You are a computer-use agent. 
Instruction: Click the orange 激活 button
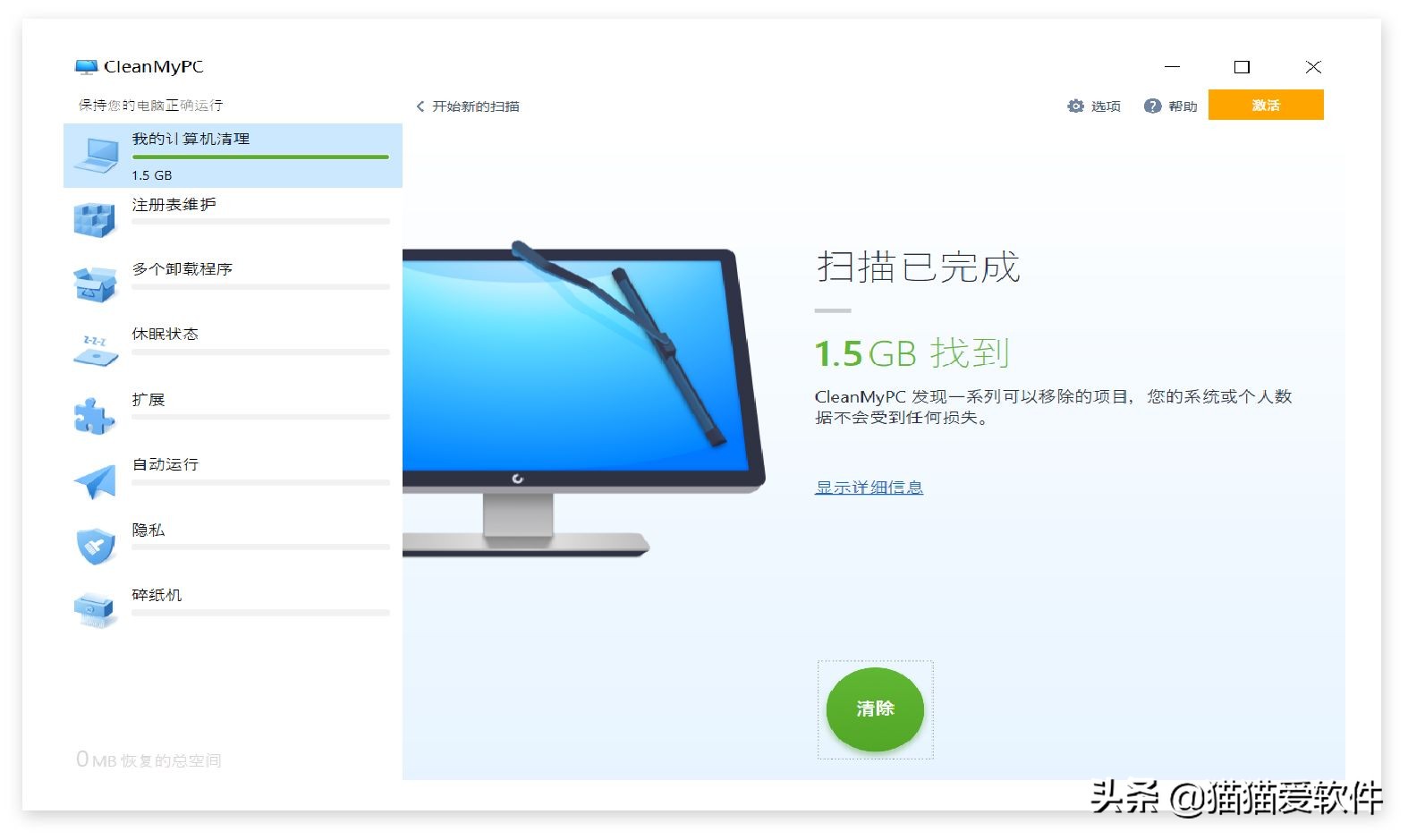point(1266,105)
